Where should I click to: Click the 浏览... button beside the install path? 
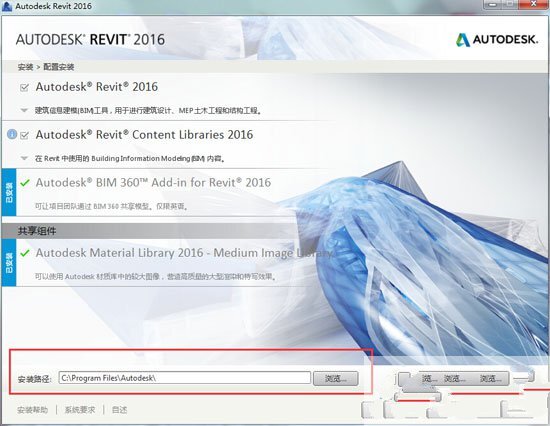pos(336,378)
